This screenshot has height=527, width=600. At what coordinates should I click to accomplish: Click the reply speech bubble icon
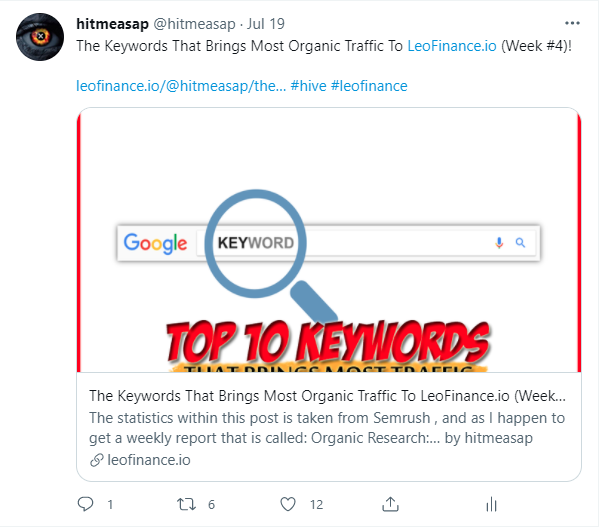(85, 504)
